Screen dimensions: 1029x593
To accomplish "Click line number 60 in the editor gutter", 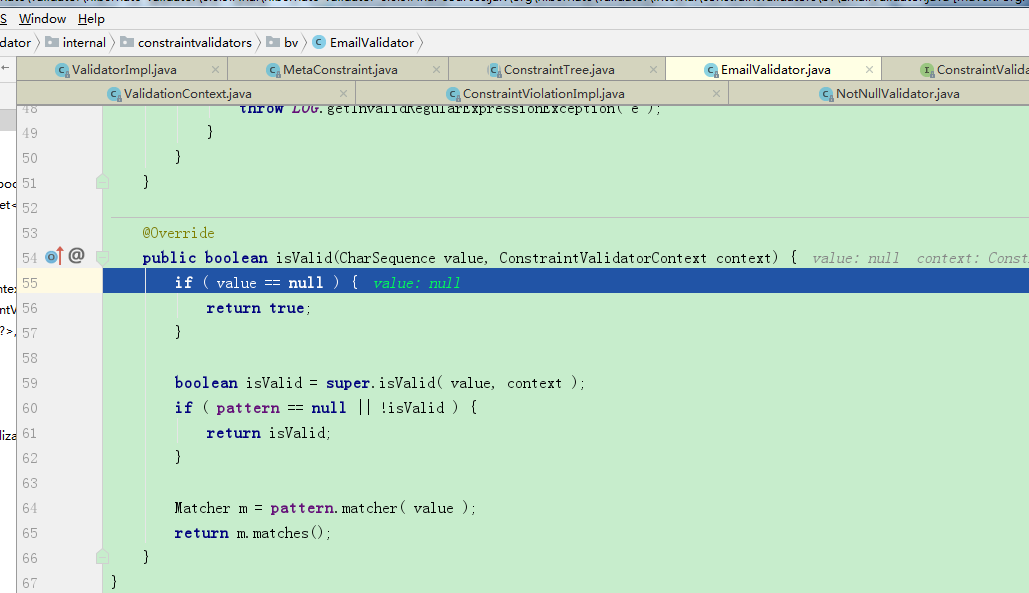I will click(30, 407).
